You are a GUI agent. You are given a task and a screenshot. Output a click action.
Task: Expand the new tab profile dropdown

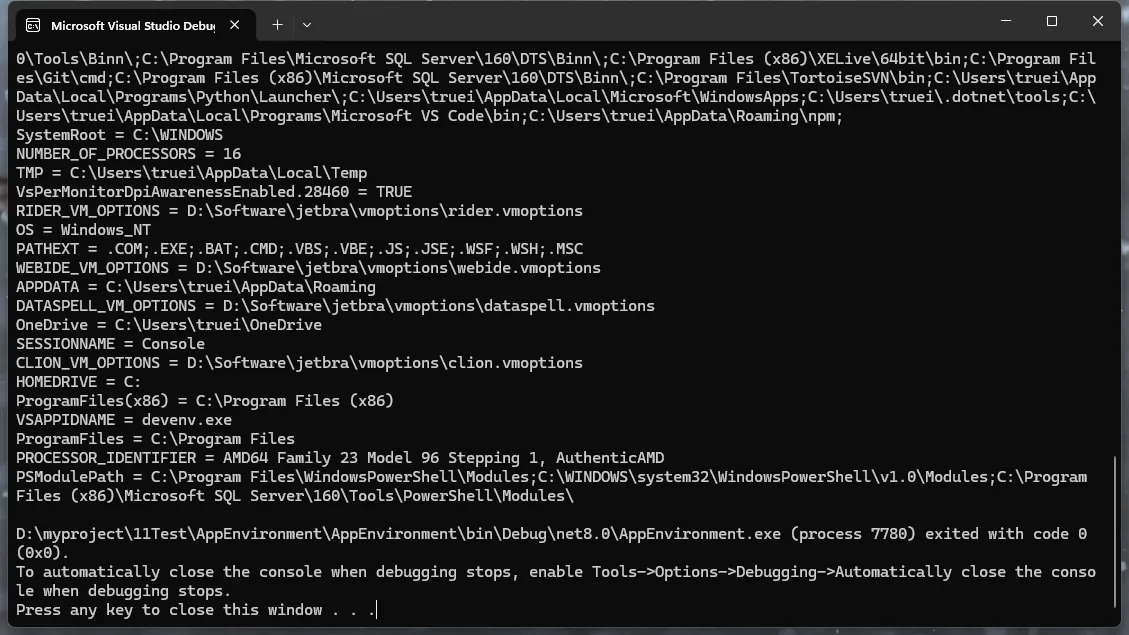coord(307,25)
